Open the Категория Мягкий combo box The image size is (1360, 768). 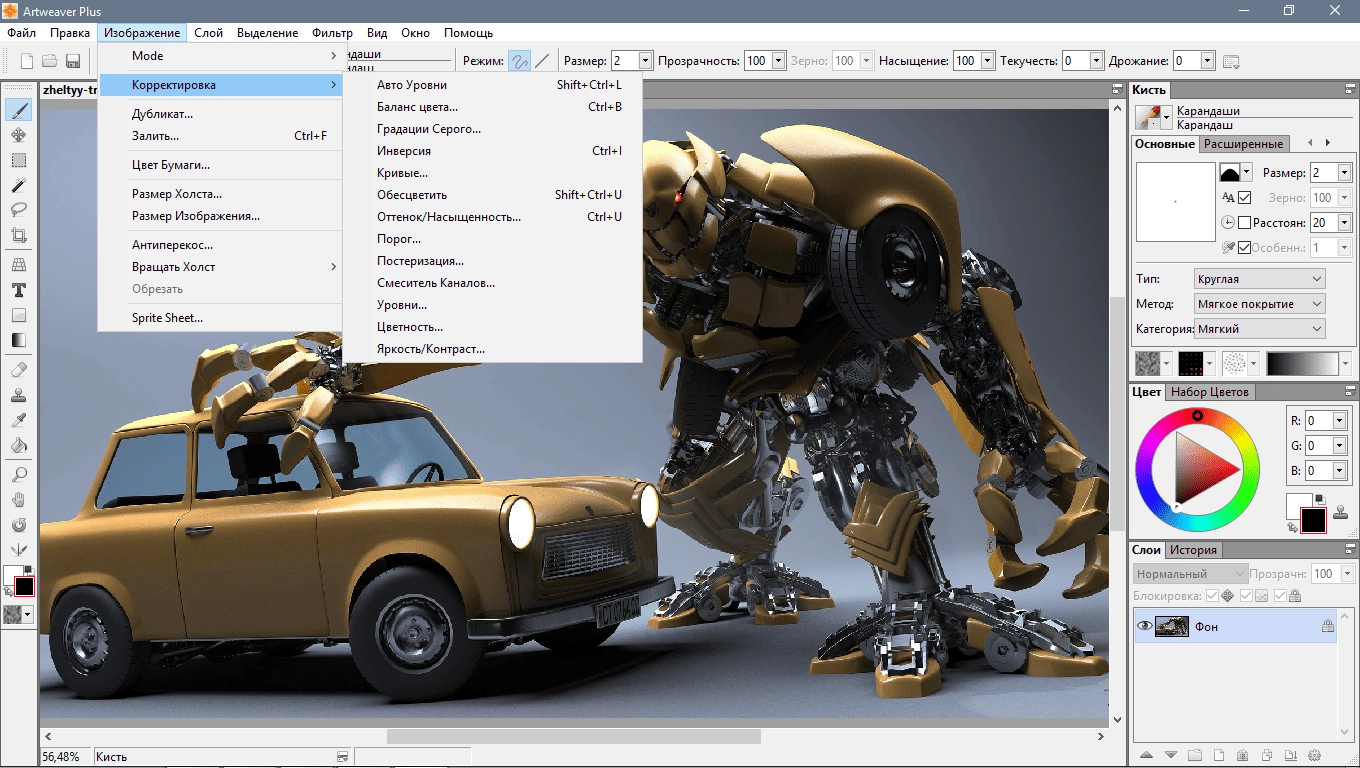(x=1260, y=328)
